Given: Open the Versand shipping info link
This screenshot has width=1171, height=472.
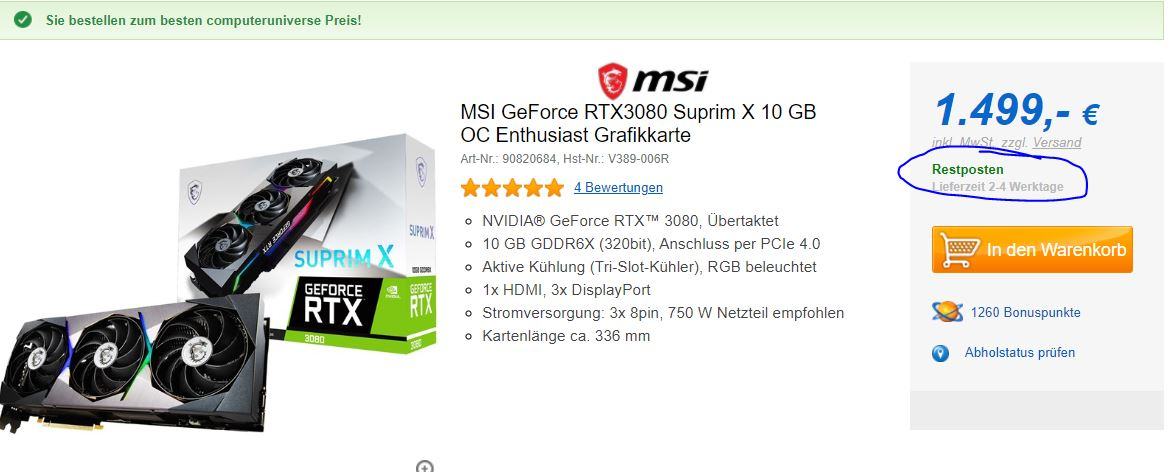Looking at the screenshot, I should click(1057, 143).
